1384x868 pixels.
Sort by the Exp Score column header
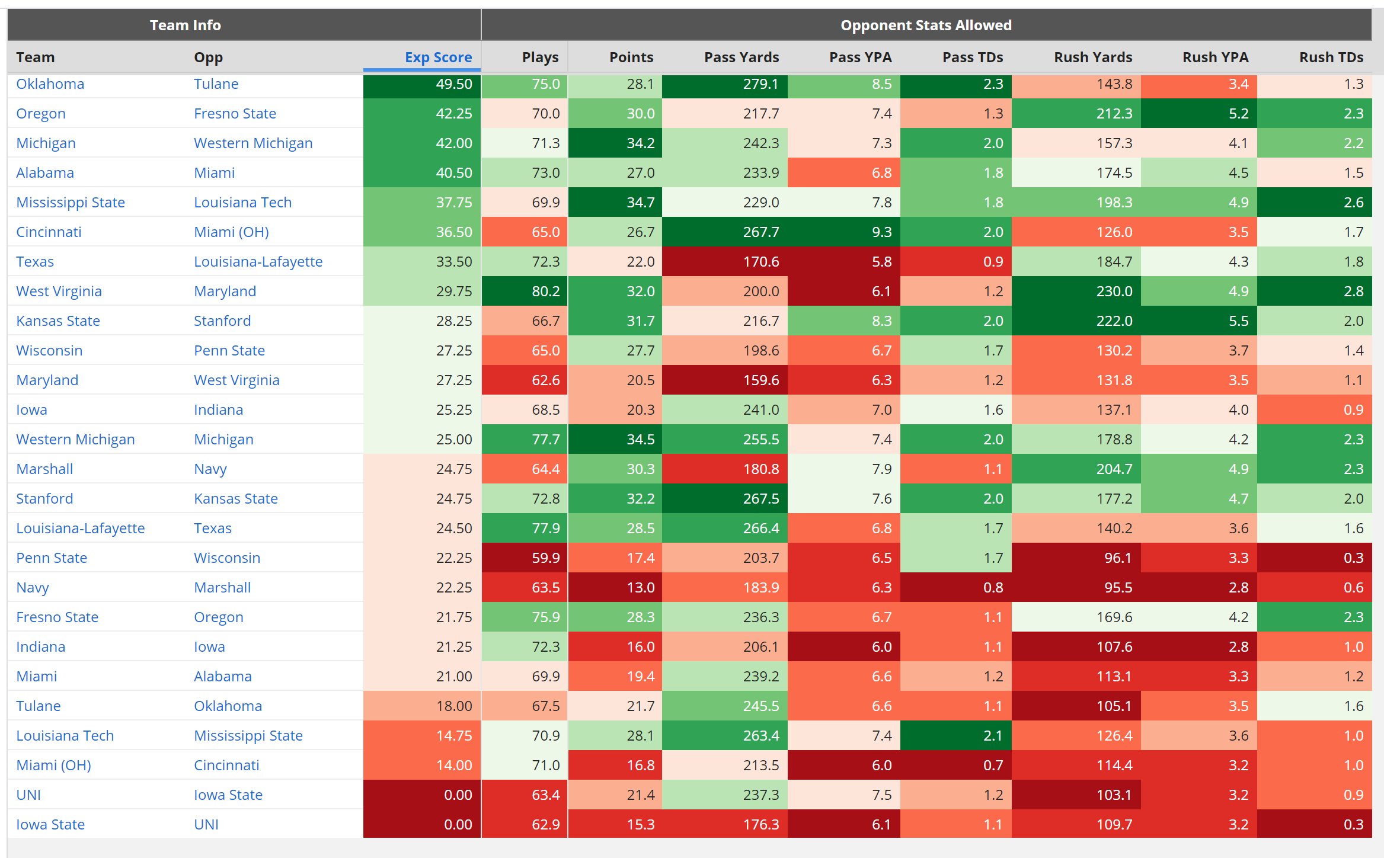(x=438, y=57)
